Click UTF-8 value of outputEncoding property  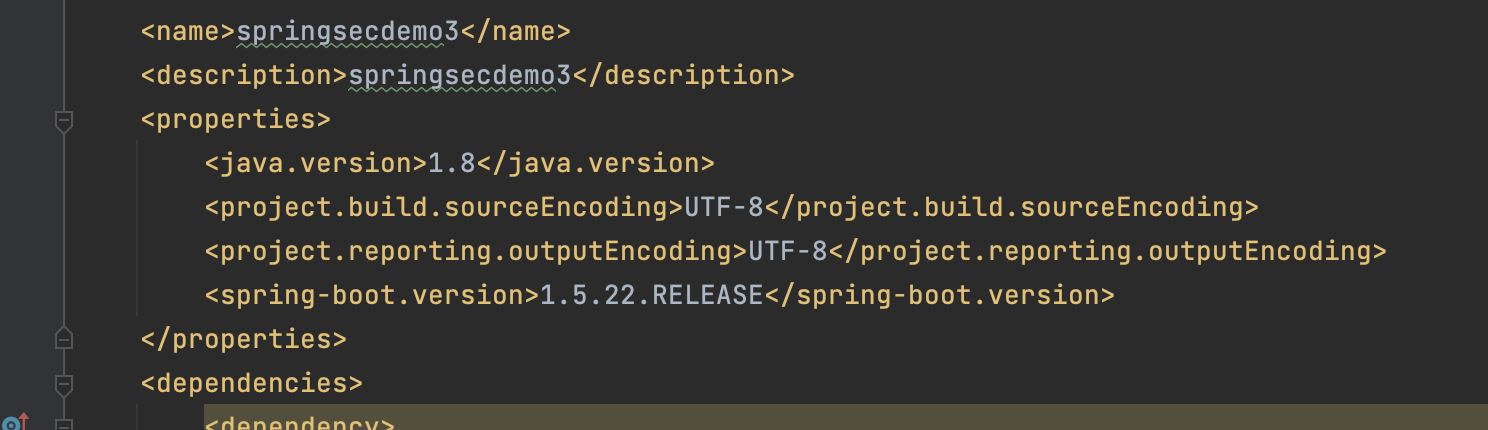[787, 252]
